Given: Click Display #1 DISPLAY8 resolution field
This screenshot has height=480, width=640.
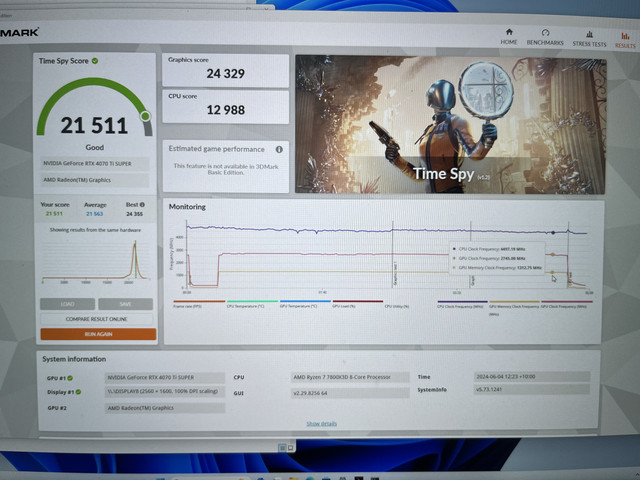Looking at the screenshot, I should point(164,391).
